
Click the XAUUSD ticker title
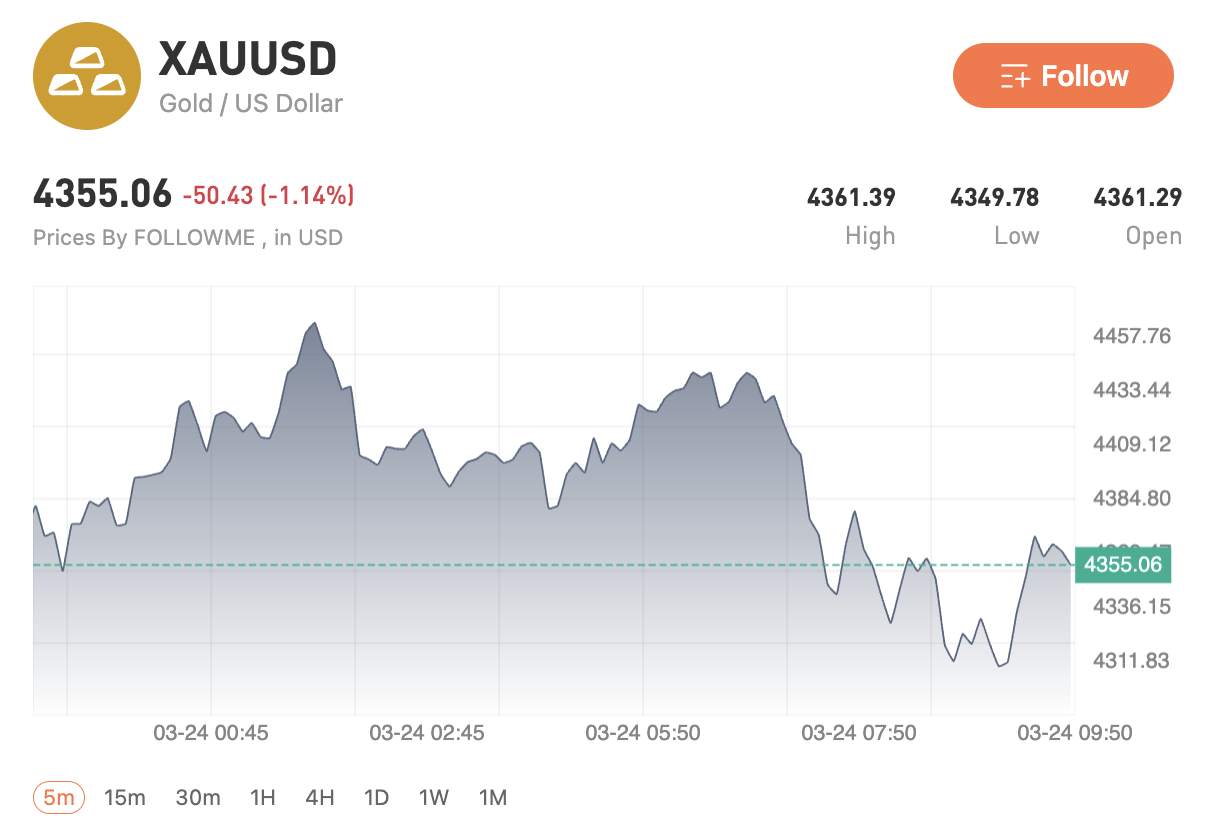246,58
